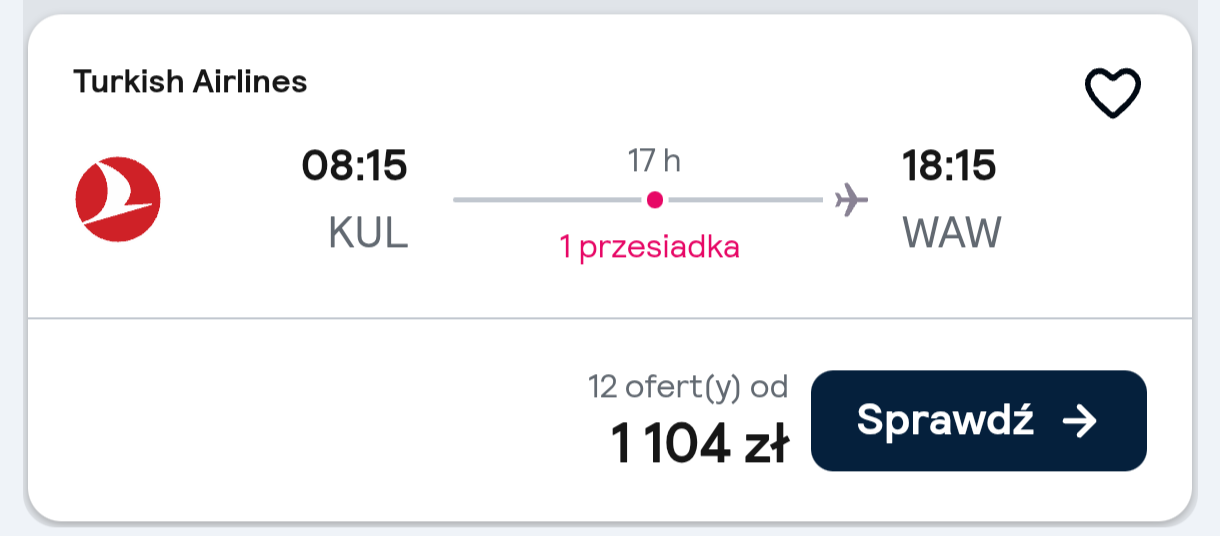Image resolution: width=1220 pixels, height=536 pixels.
Task: Click the WAW arrival airport code
Action: tap(951, 234)
